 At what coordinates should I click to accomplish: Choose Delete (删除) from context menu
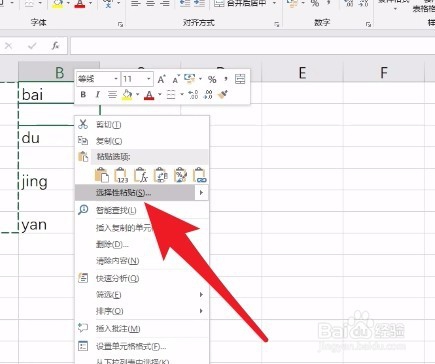pyautogui.click(x=142, y=244)
